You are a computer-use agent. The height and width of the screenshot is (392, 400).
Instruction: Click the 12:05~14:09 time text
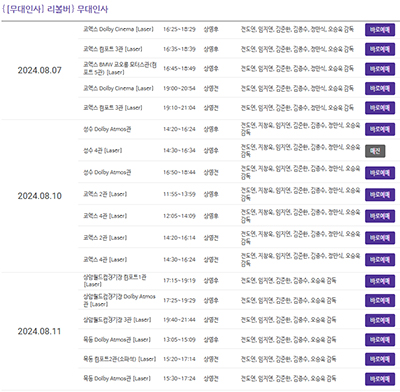pyautogui.click(x=179, y=216)
